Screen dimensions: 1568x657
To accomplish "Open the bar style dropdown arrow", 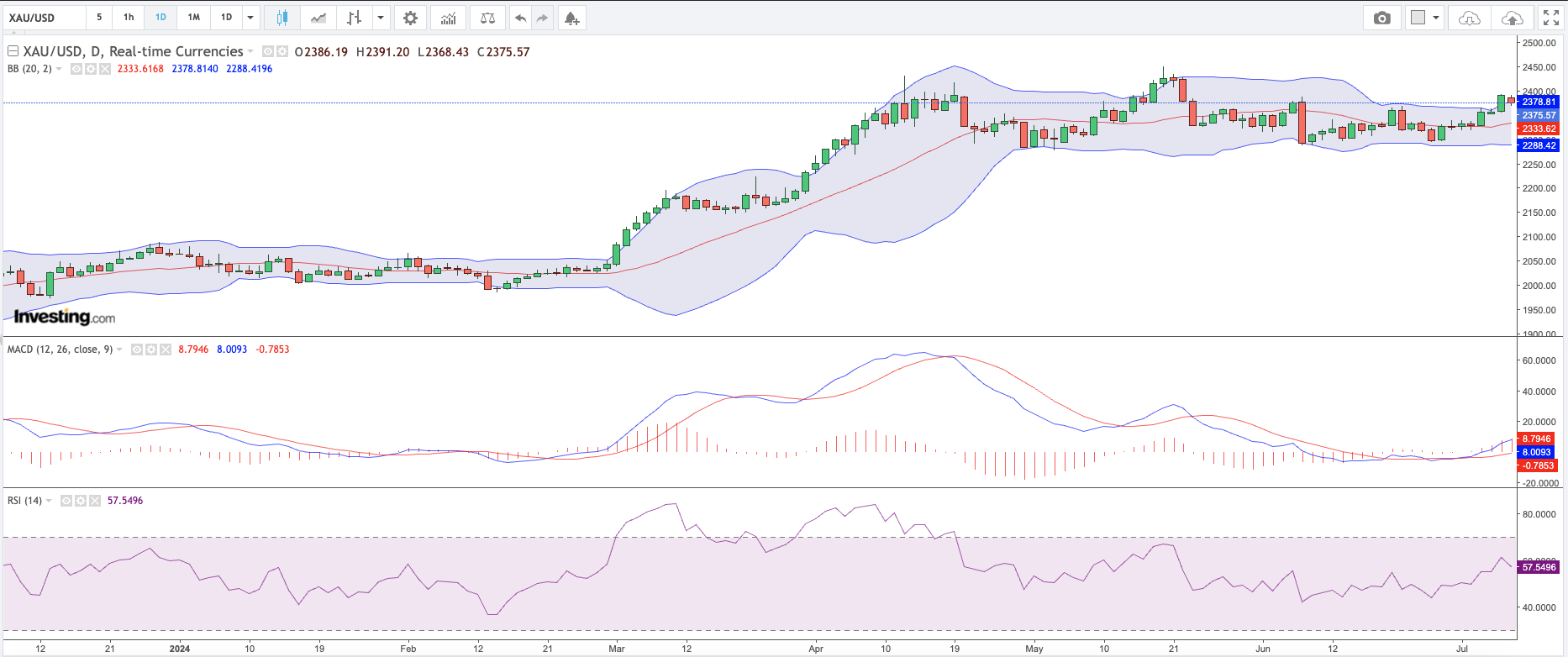I will coord(381,18).
